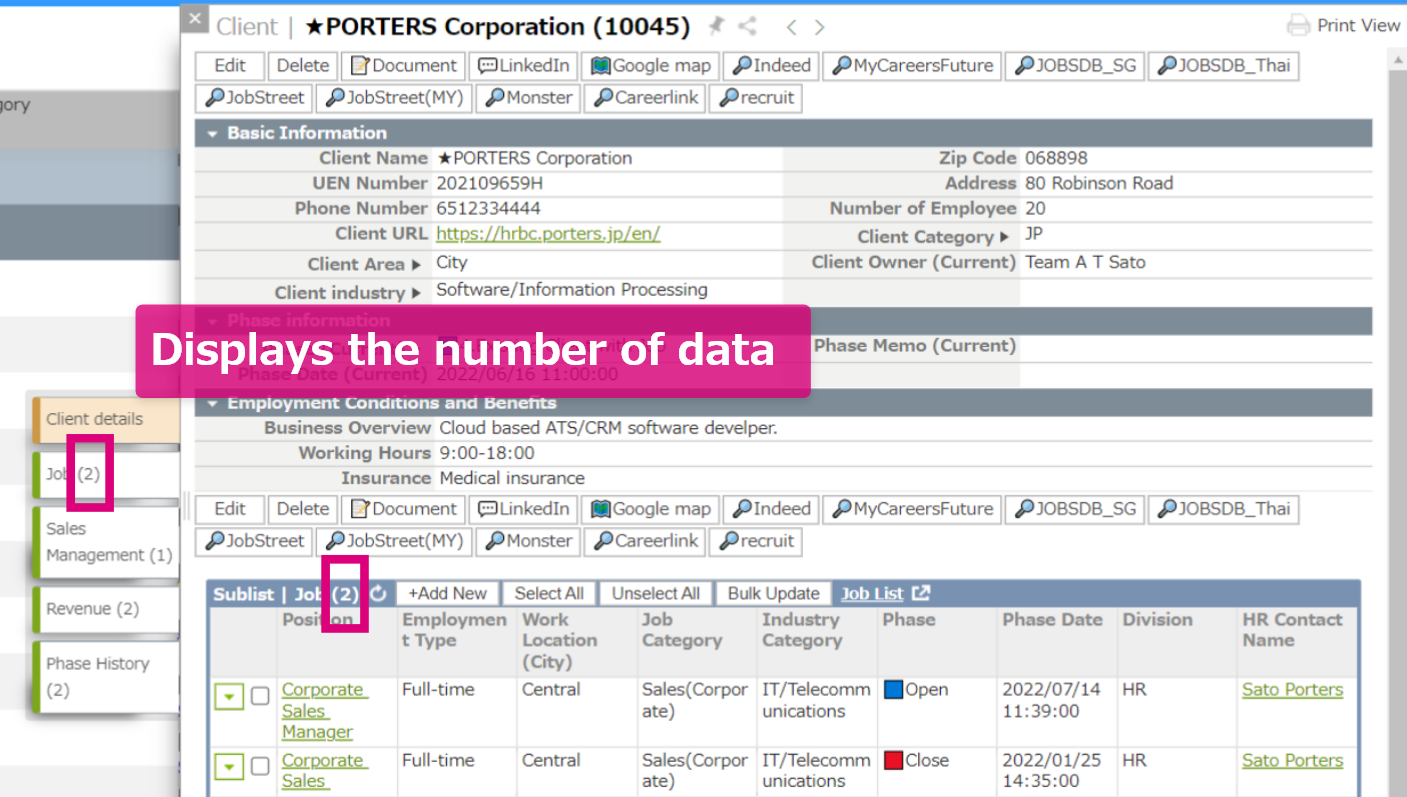Click Unselect All in sublist
This screenshot has height=797, width=1407.
click(x=655, y=593)
